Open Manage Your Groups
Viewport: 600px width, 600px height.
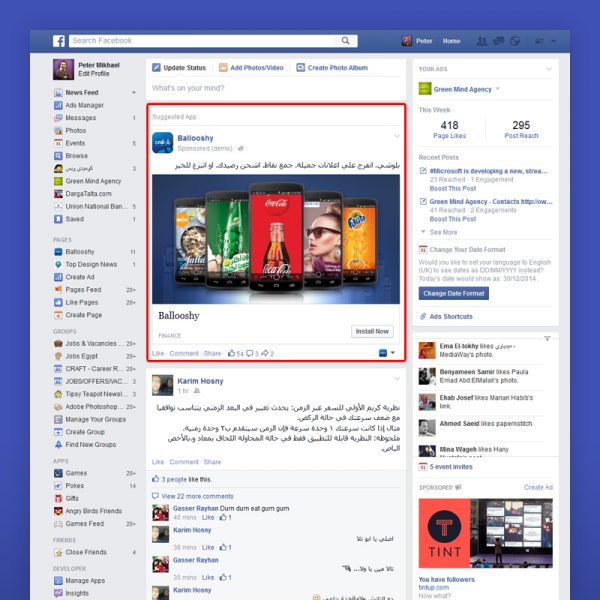[95, 419]
